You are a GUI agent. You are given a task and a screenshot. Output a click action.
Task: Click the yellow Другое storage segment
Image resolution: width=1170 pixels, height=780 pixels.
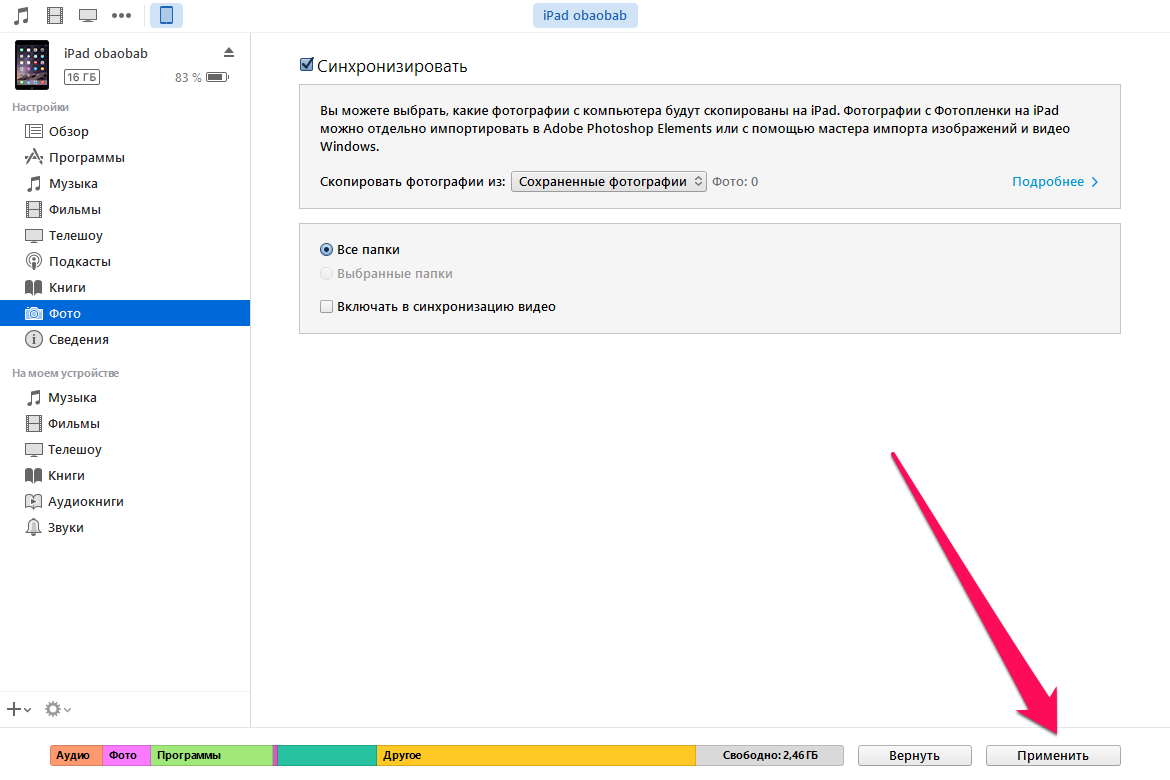[x=535, y=756]
